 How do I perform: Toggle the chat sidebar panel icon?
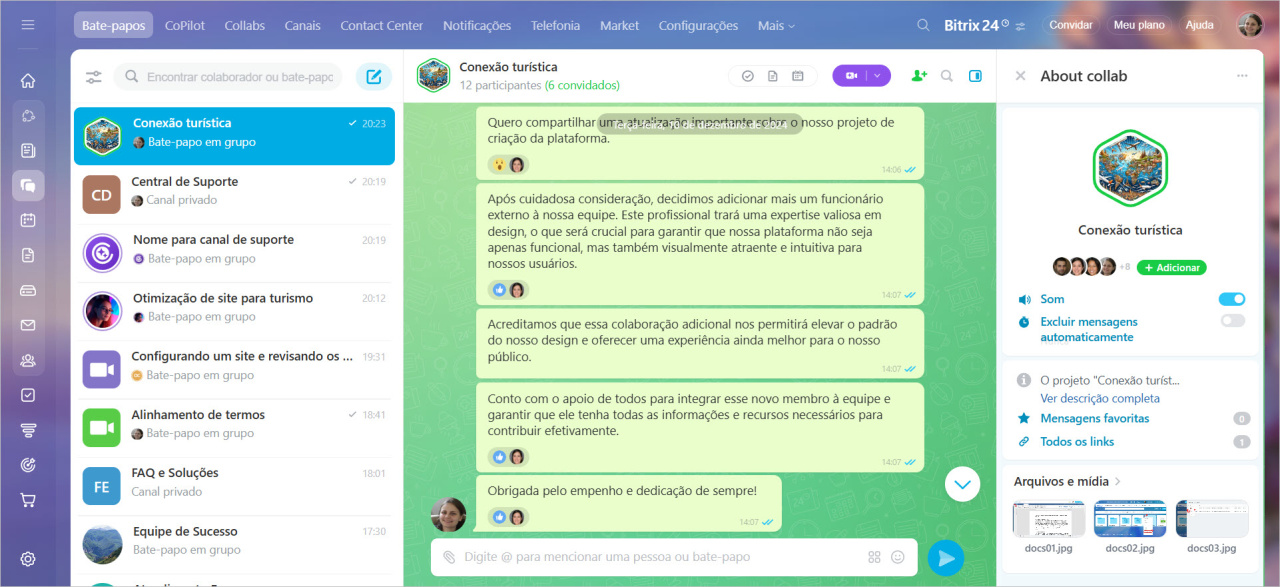point(976,76)
